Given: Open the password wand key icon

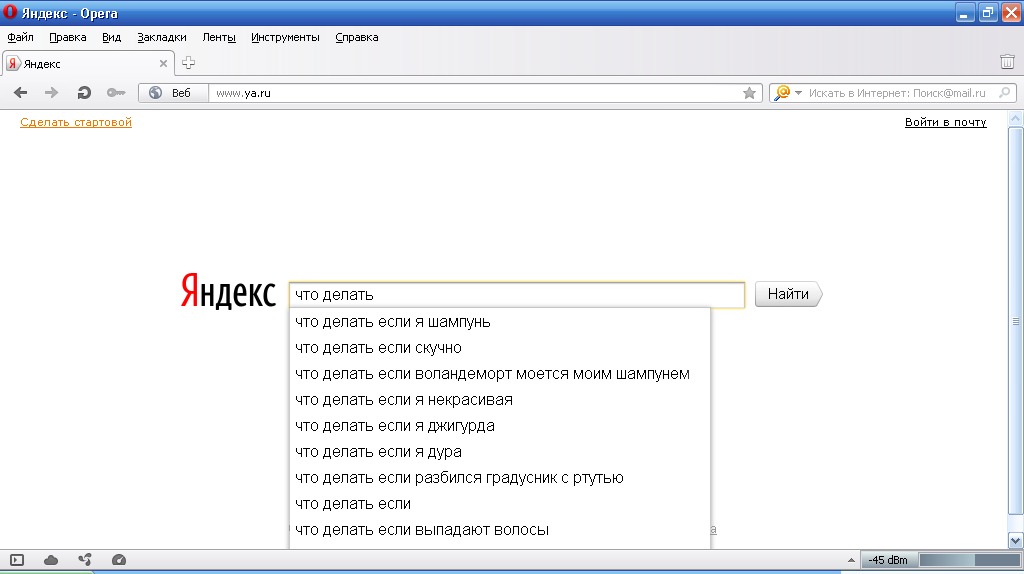Looking at the screenshot, I should point(116,93).
